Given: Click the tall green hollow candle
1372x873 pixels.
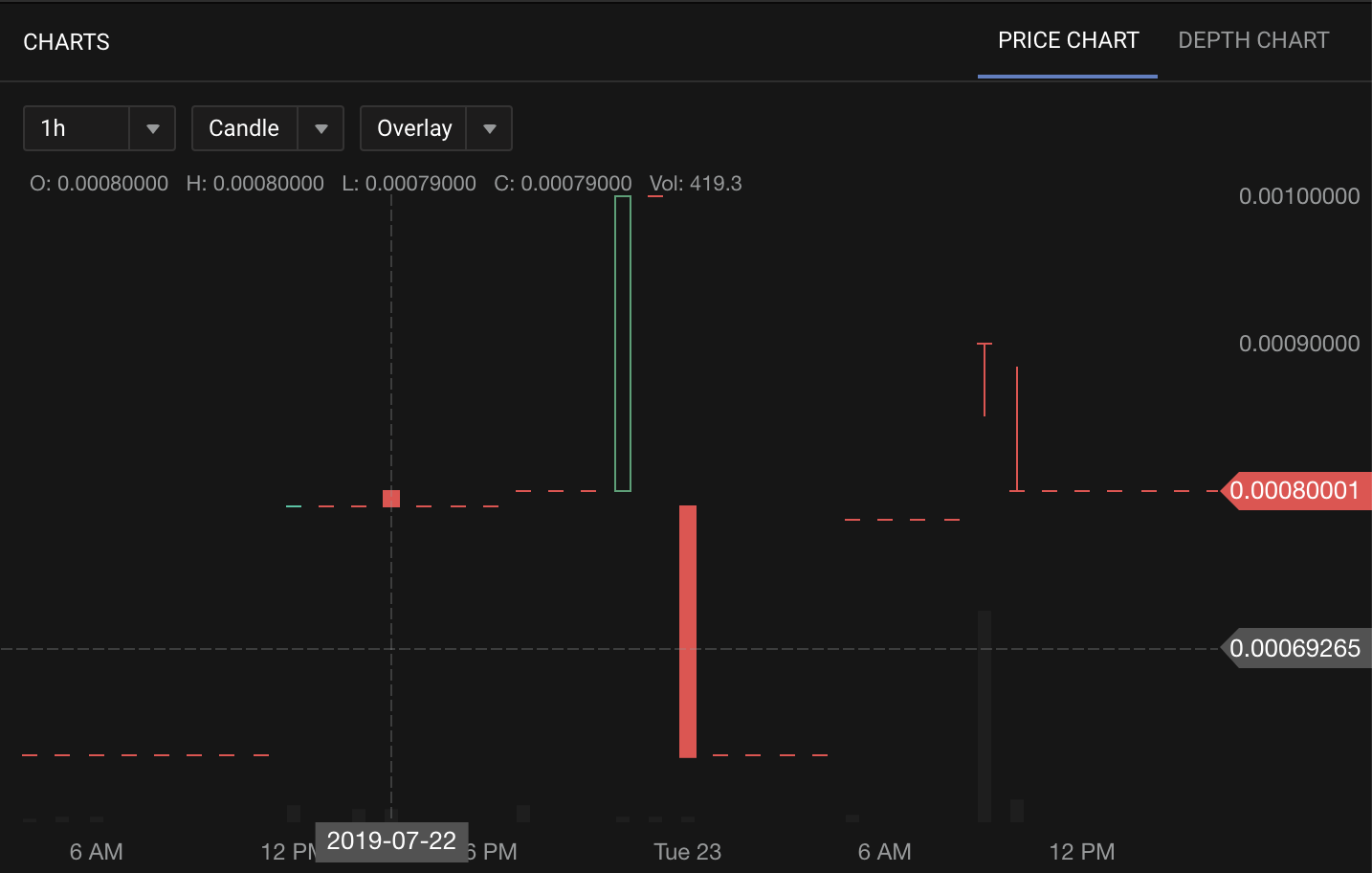Looking at the screenshot, I should coord(623,344).
